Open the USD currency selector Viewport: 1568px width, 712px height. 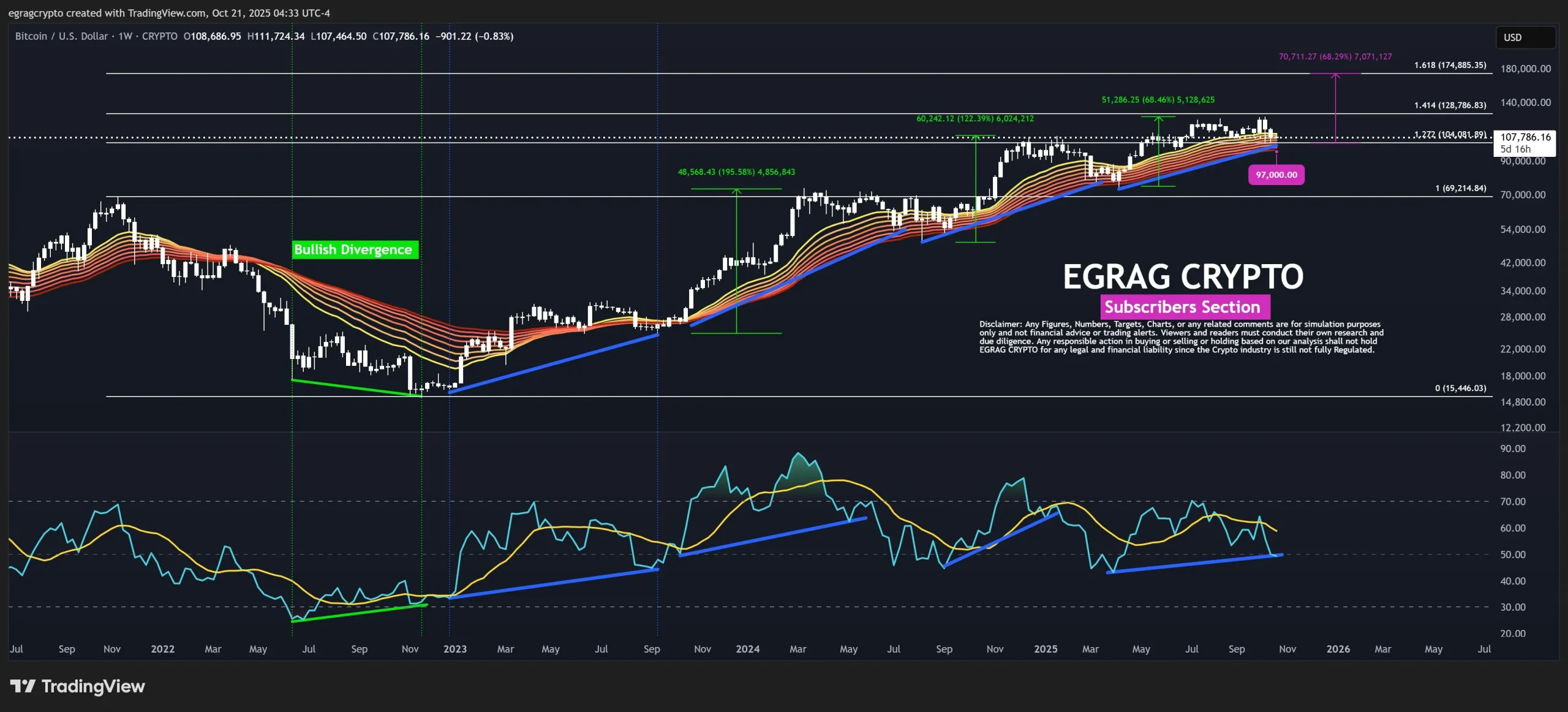1524,37
